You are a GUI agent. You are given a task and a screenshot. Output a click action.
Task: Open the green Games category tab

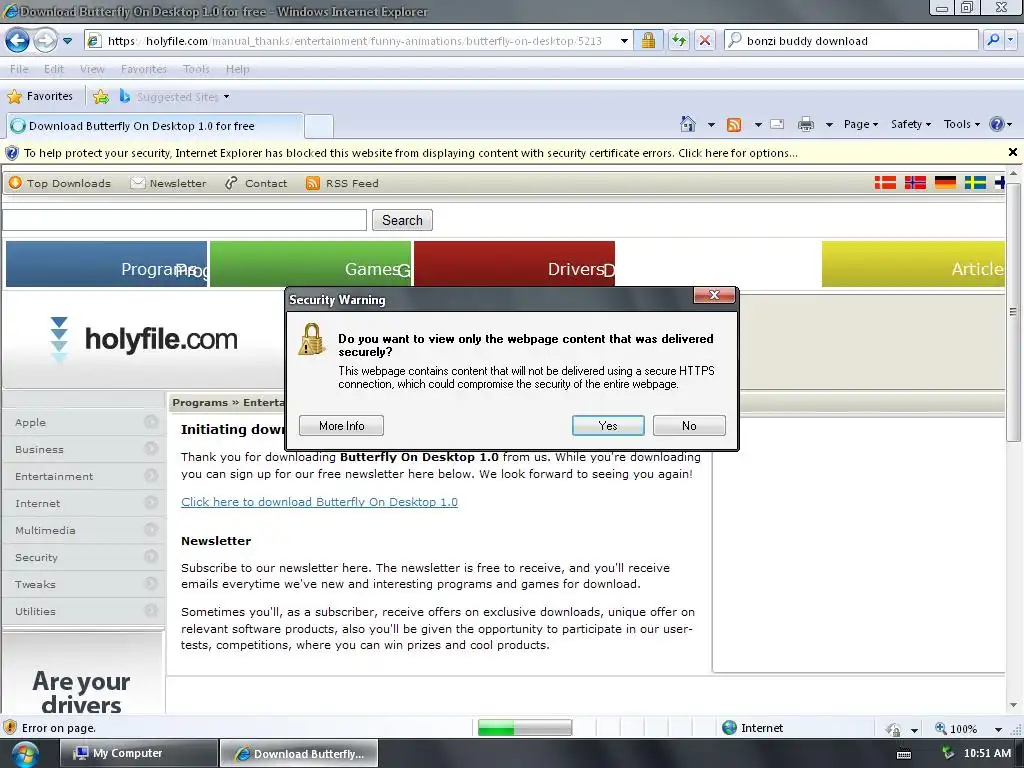(x=311, y=264)
